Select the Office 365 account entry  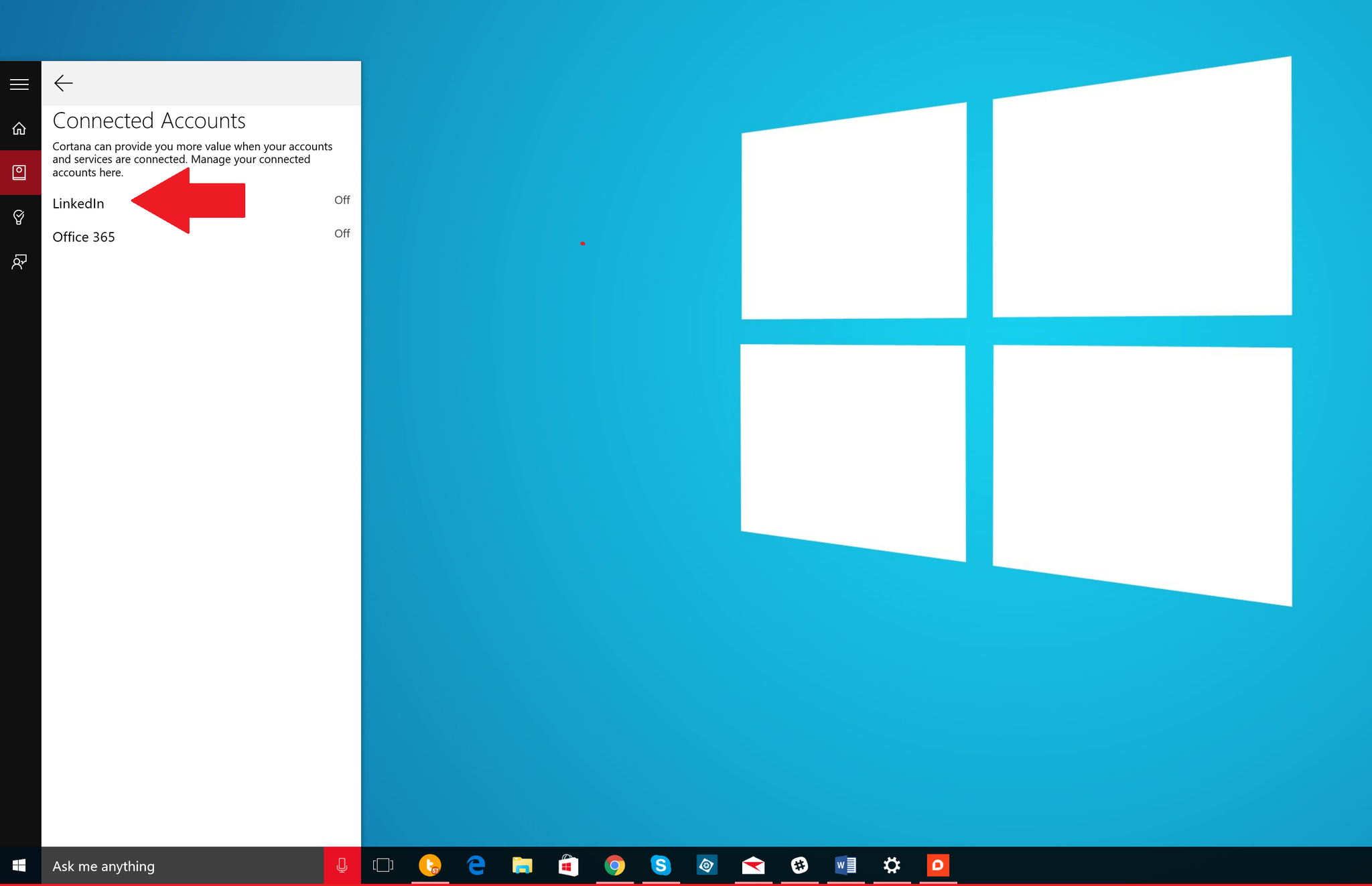point(84,237)
